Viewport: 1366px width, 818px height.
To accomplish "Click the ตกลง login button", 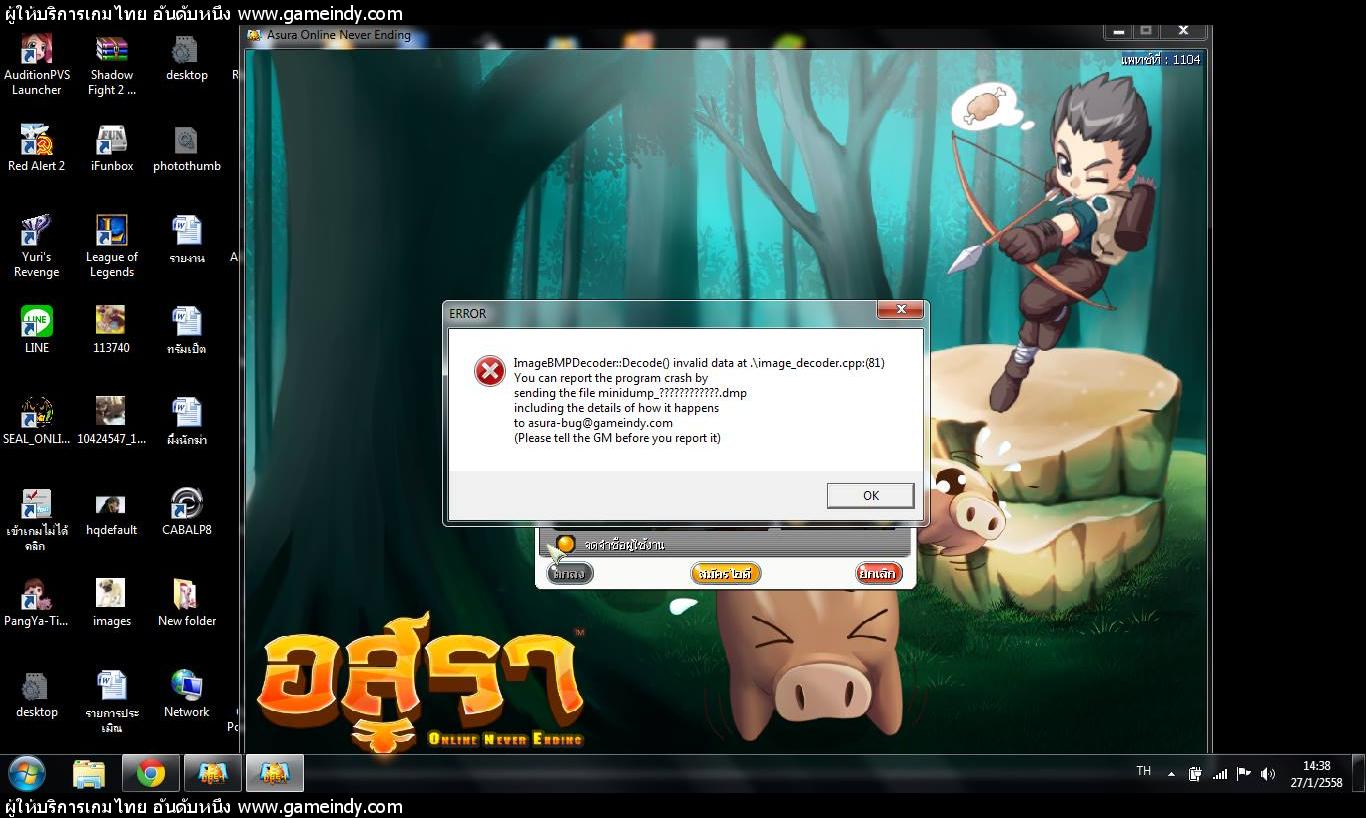I will [570, 573].
